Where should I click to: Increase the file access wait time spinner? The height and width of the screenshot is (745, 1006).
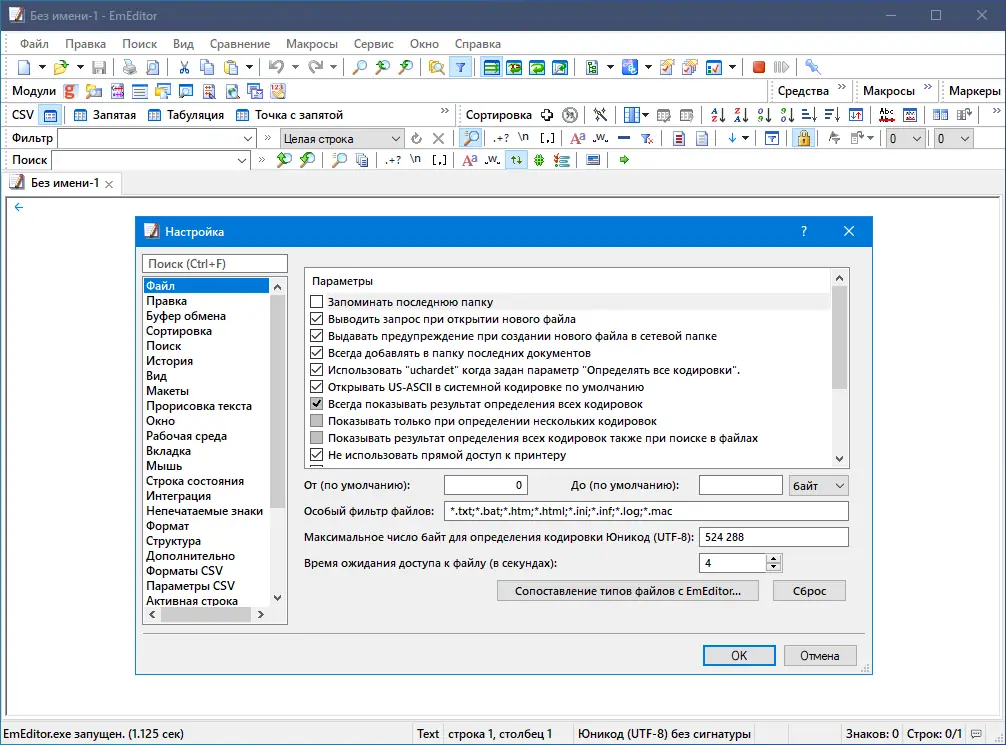pyautogui.click(x=774, y=558)
